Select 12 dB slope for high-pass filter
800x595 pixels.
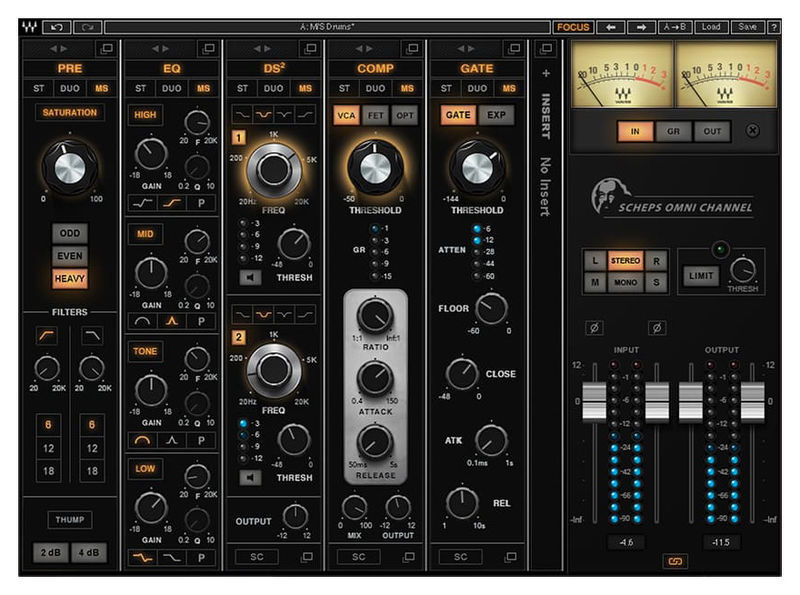pyautogui.click(x=48, y=448)
